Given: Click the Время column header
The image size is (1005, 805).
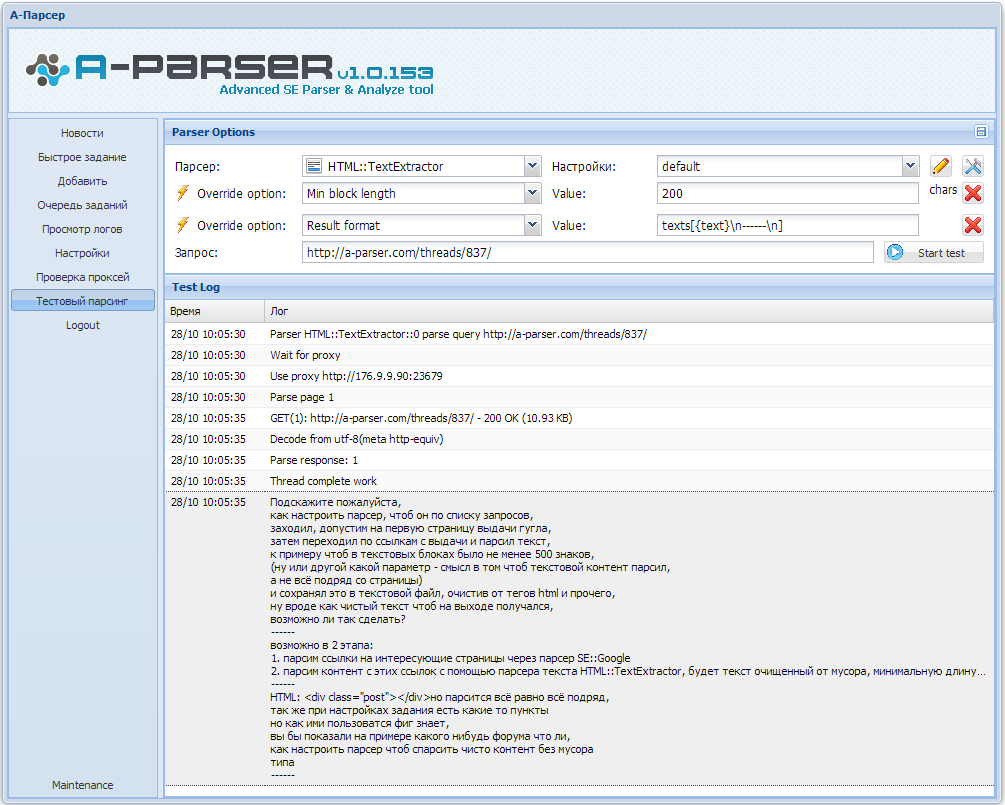Looking at the screenshot, I should click(x=215, y=311).
